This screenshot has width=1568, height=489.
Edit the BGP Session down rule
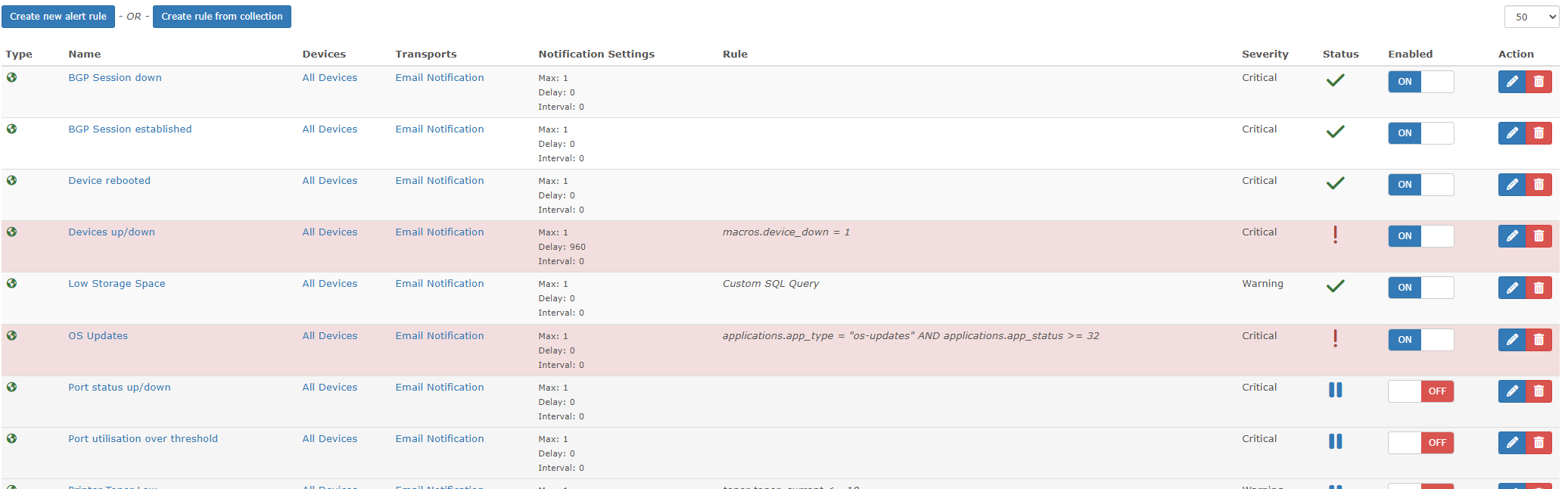click(x=1511, y=82)
